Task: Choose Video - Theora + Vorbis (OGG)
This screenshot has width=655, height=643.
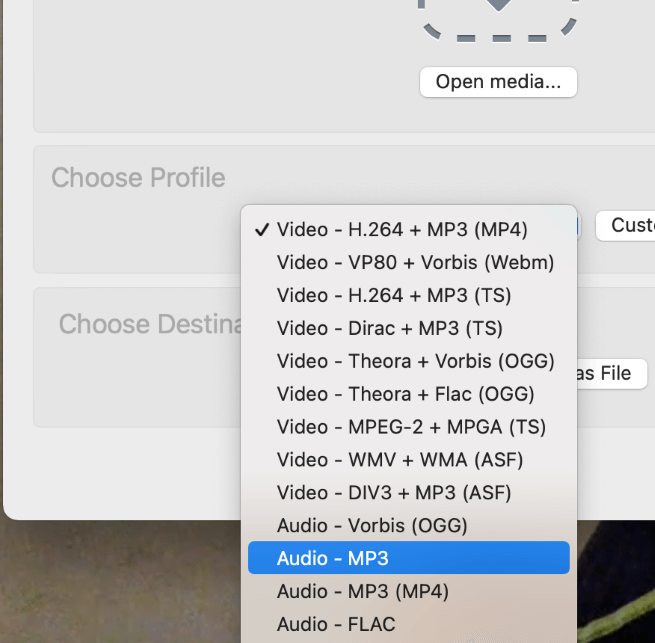Action: (415, 361)
